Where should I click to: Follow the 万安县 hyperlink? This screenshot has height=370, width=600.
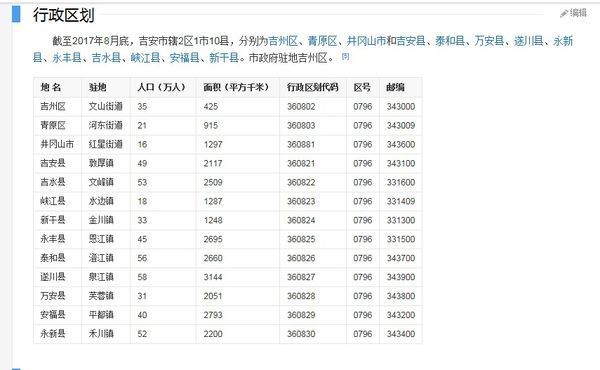[x=489, y=41]
